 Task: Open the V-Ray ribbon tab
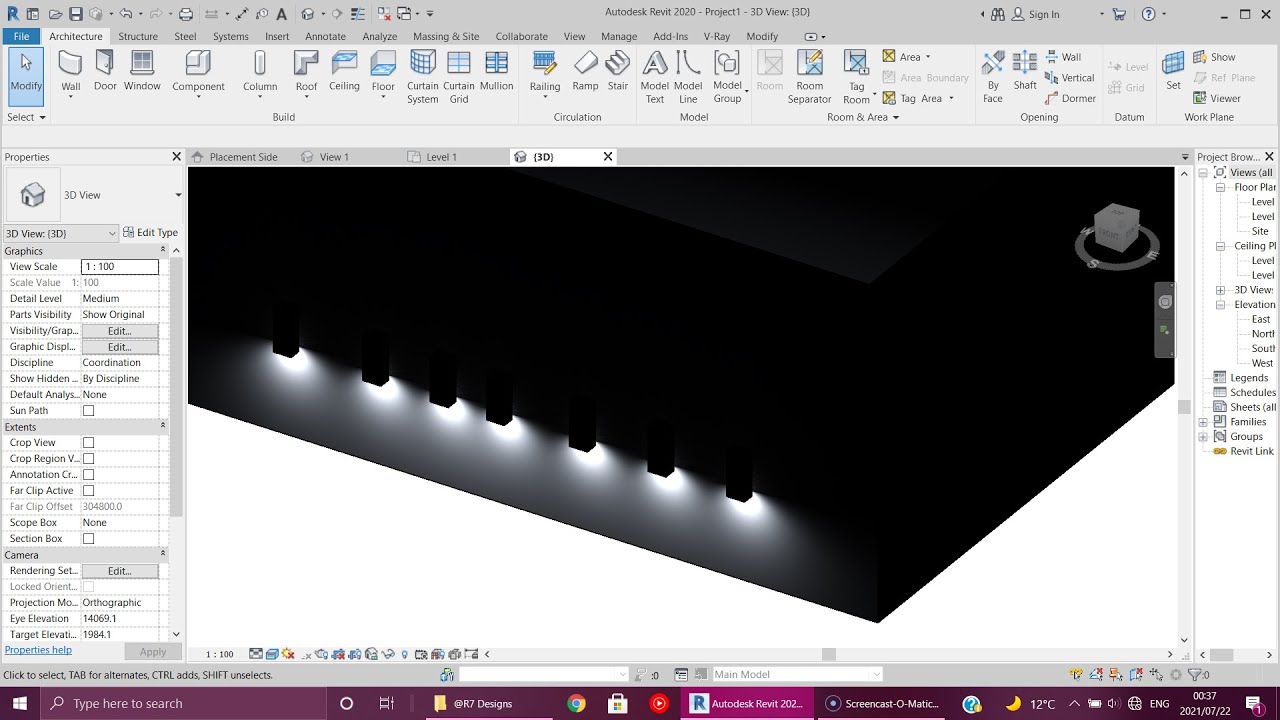tap(716, 36)
